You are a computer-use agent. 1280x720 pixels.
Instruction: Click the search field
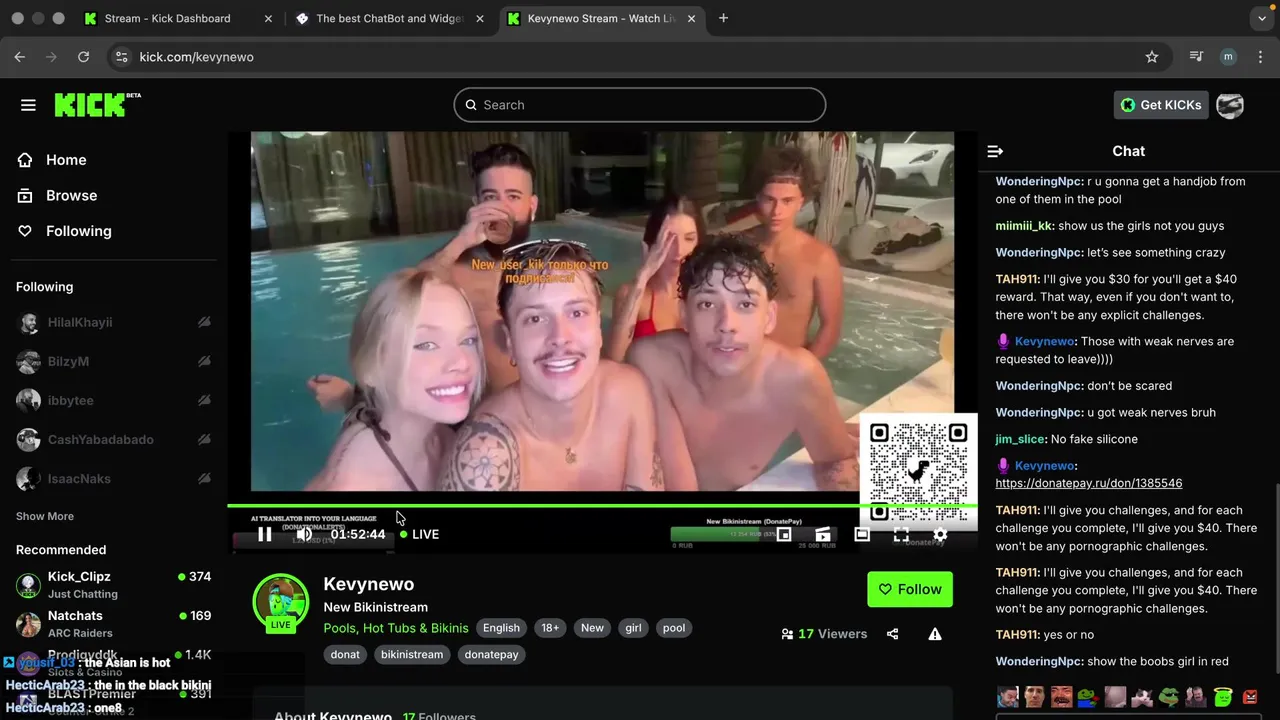640,105
